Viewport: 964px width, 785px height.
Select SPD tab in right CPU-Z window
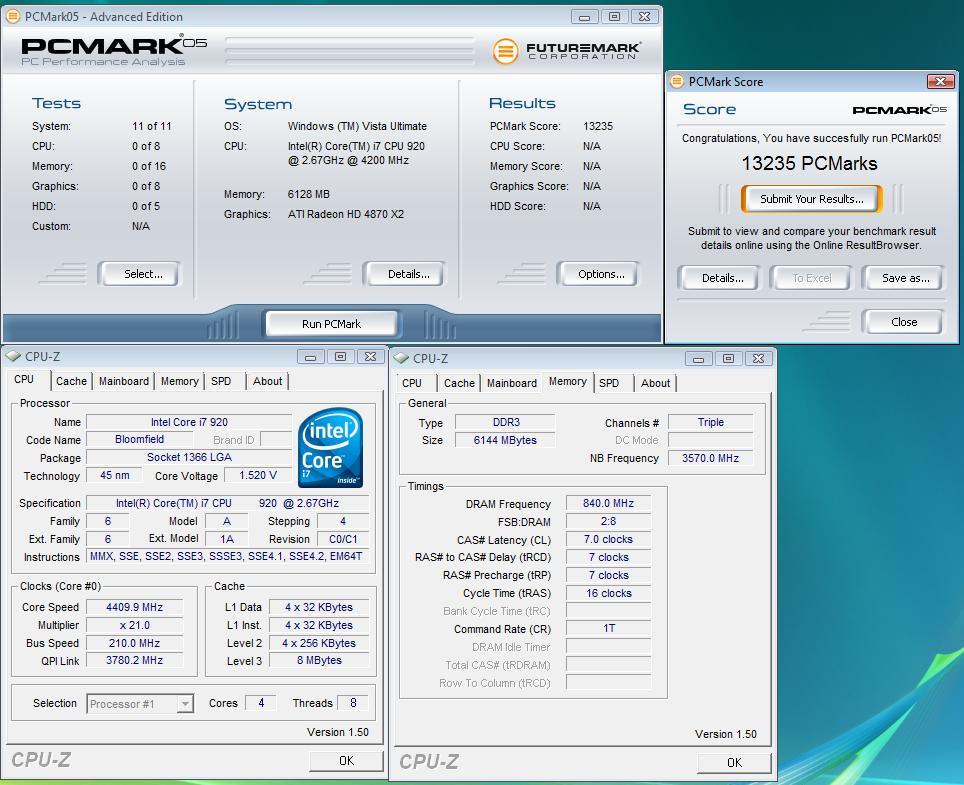coord(609,383)
